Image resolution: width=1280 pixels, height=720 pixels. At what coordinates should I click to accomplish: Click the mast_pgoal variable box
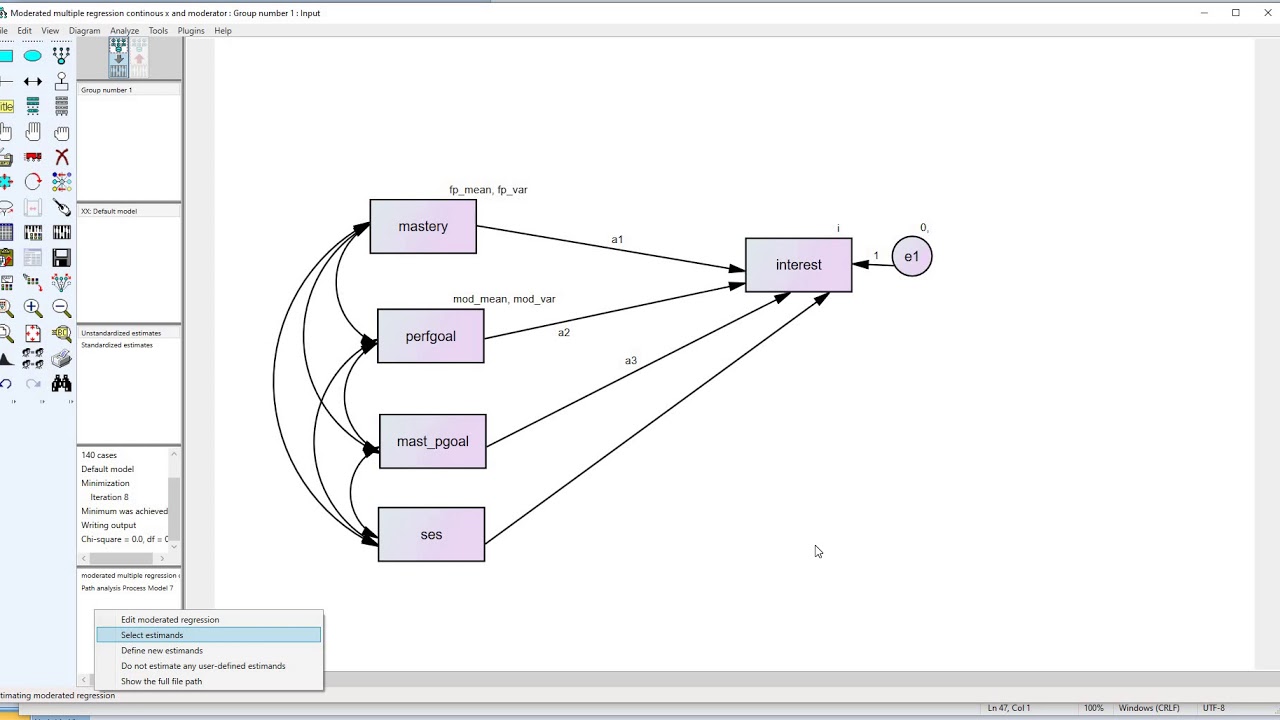[433, 441]
